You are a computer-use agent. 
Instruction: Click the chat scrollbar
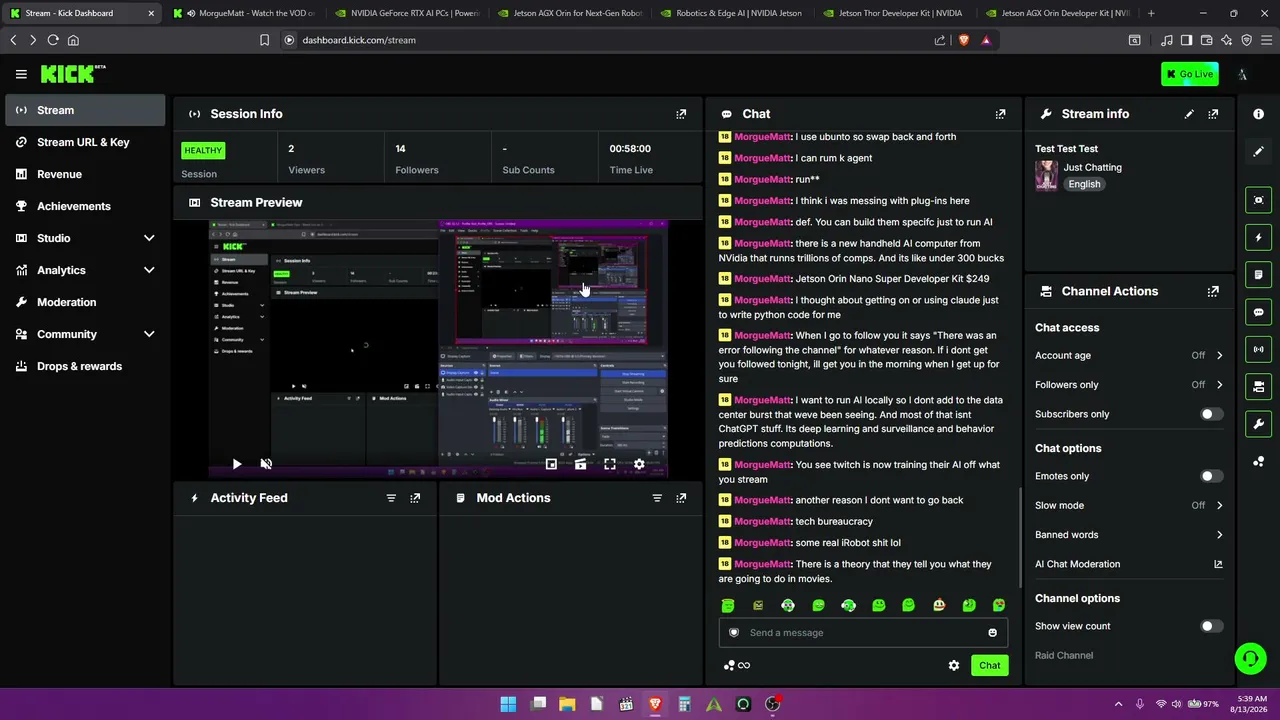1019,537
